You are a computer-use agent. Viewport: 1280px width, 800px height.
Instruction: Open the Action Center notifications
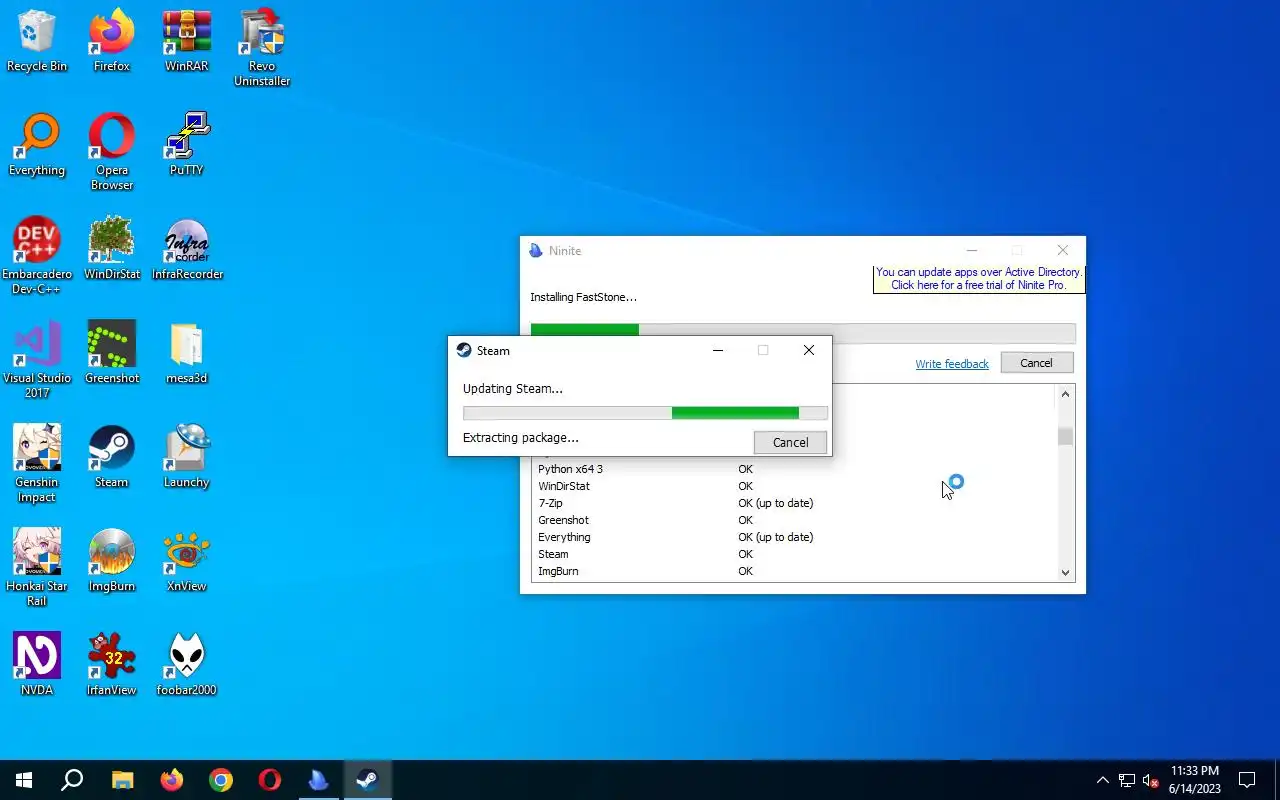pos(1247,780)
